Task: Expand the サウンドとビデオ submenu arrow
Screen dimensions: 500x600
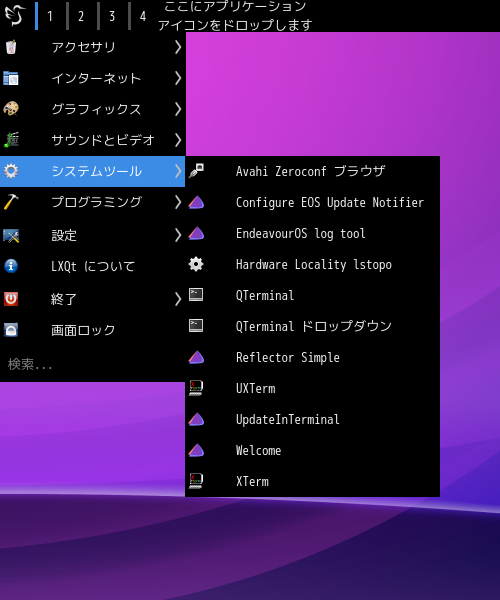Action: coord(178,140)
